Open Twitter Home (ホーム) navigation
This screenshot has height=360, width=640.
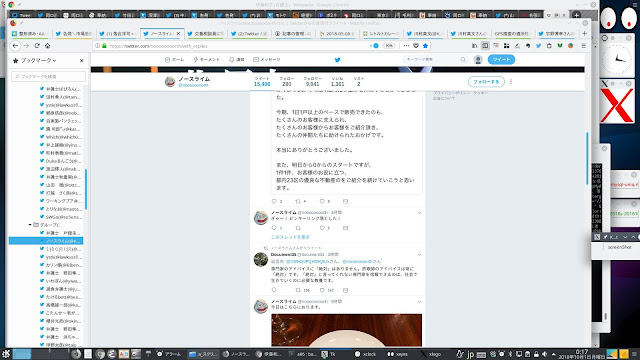(x=174, y=60)
